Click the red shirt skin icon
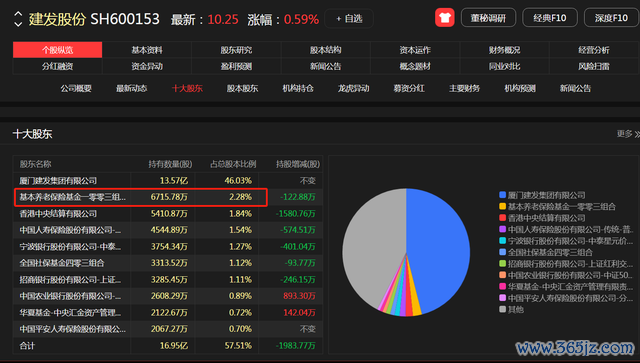Viewport: 640px width, 363px height. 444,18
